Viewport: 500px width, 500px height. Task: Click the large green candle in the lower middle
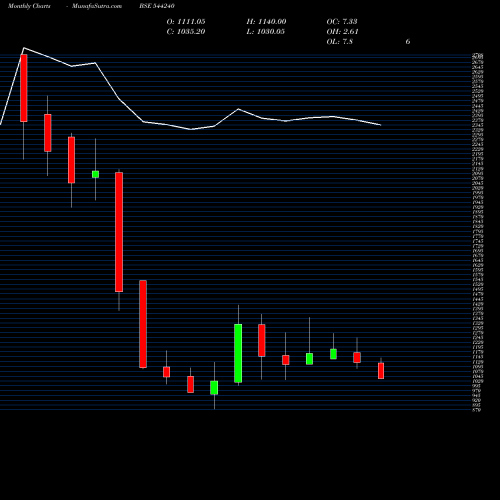(238, 353)
